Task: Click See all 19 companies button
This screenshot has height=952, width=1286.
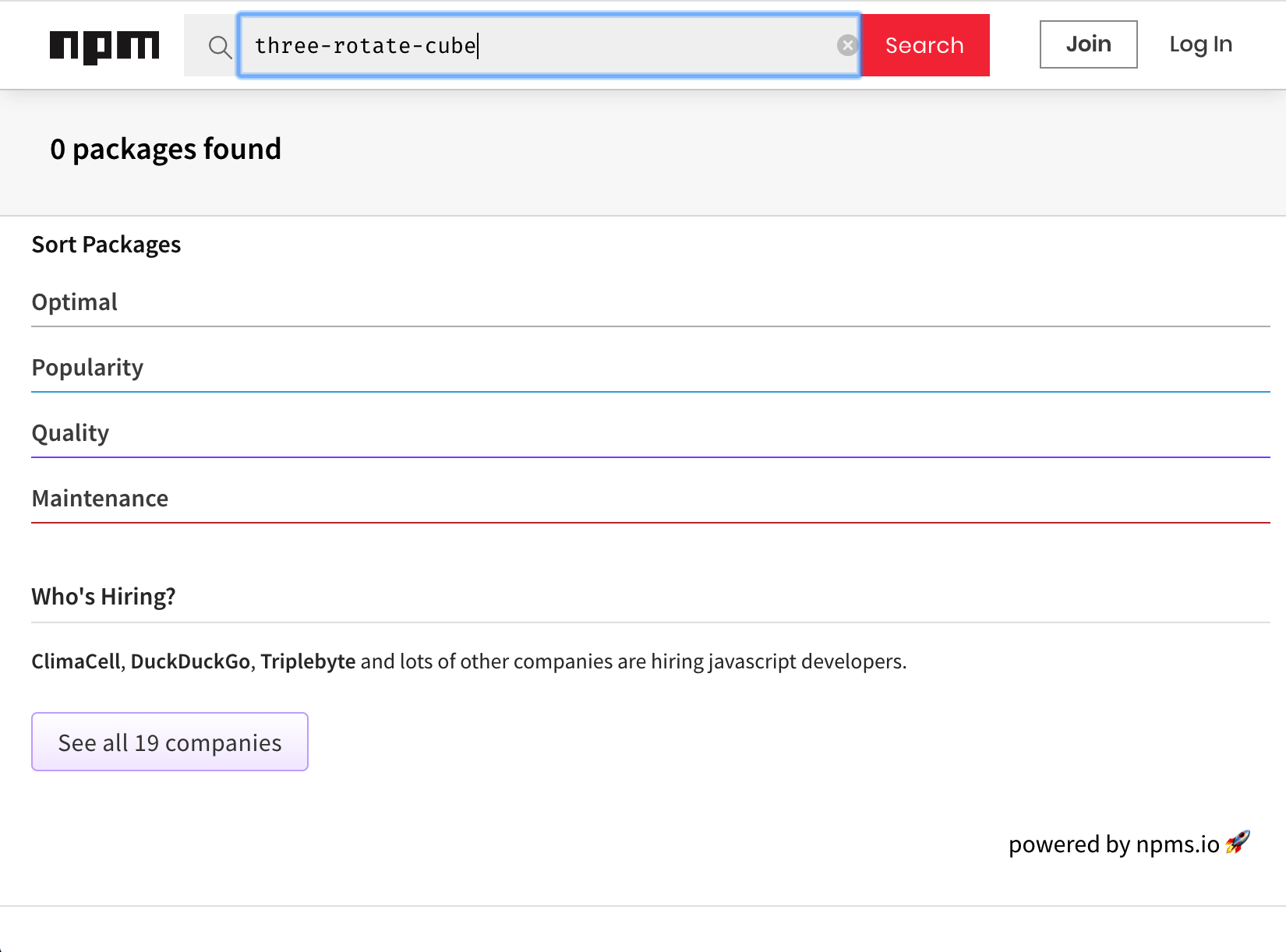Action: coord(170,742)
